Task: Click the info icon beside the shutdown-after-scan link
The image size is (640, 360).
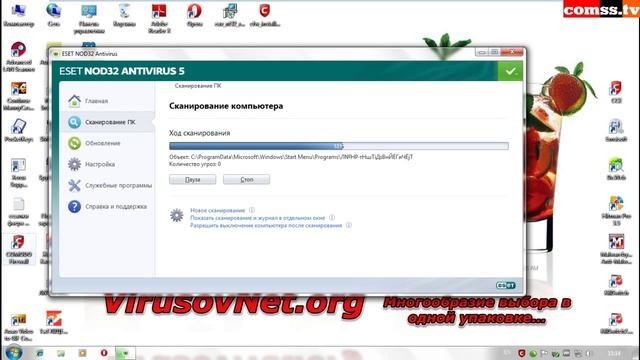Action: point(349,225)
